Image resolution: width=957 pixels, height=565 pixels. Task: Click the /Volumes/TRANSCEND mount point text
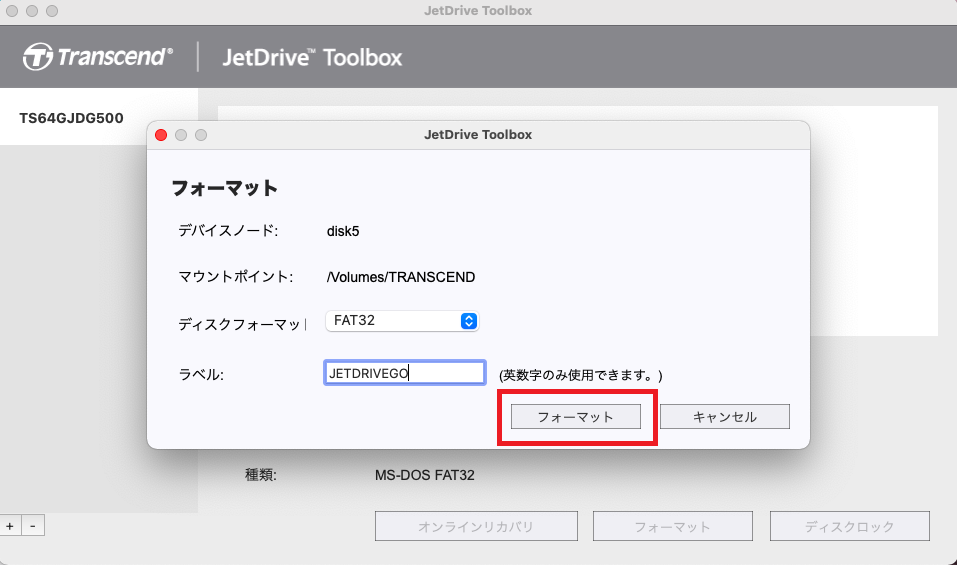(x=401, y=277)
